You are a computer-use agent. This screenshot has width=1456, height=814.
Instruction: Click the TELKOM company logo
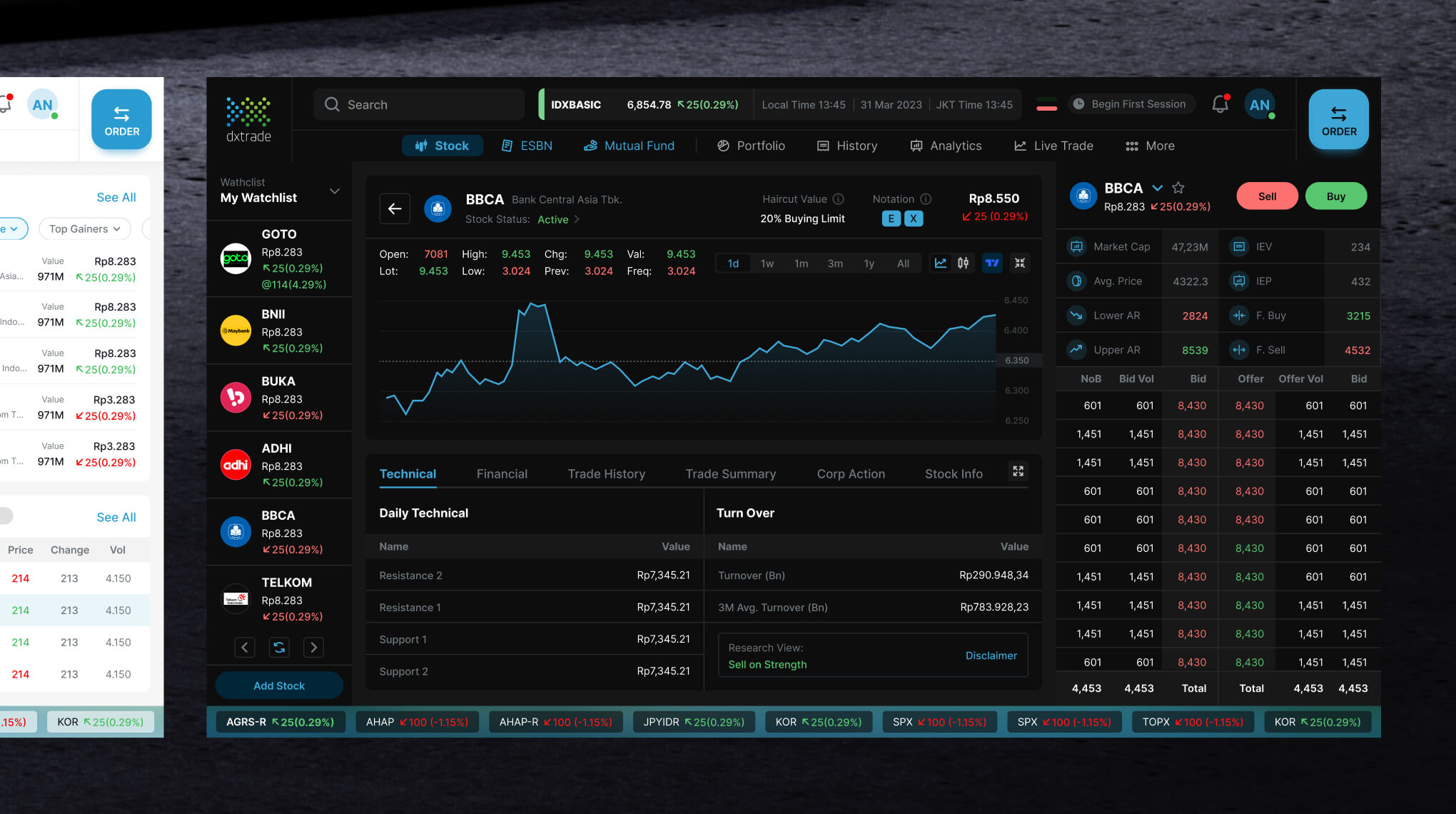(x=236, y=599)
